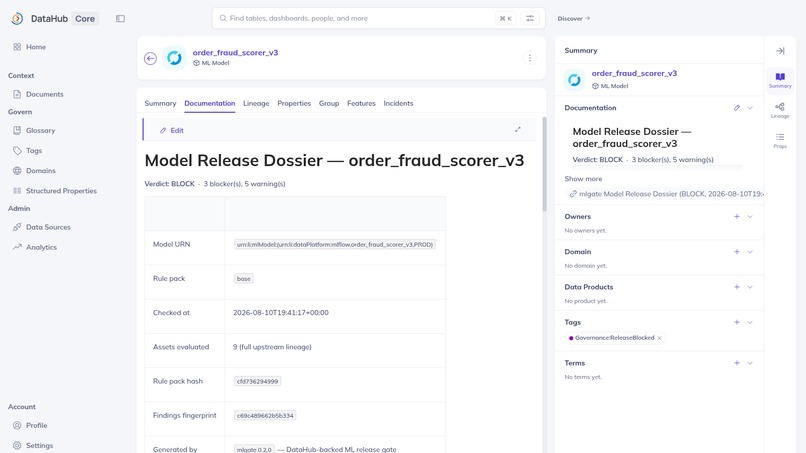Click the Discover link
The image size is (806, 453).
coord(574,19)
